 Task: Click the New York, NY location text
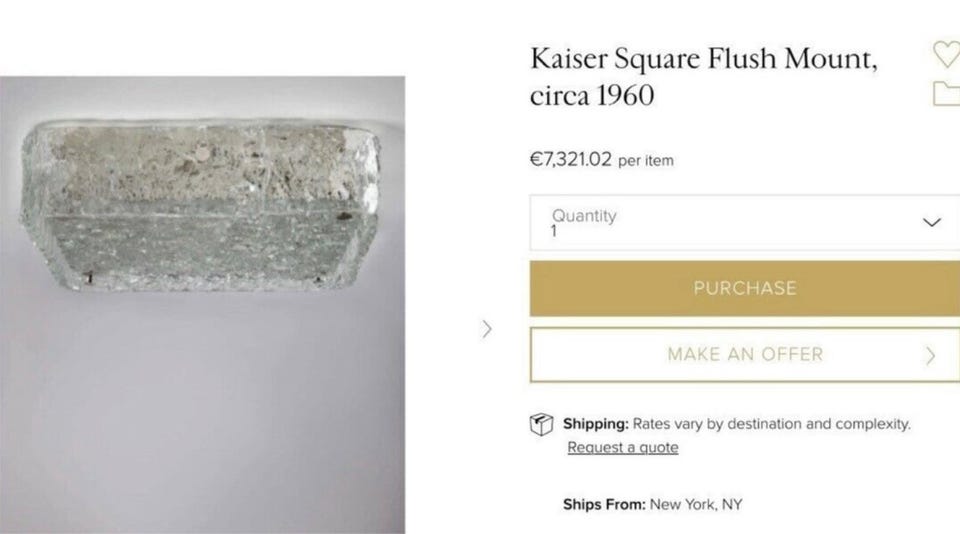696,504
